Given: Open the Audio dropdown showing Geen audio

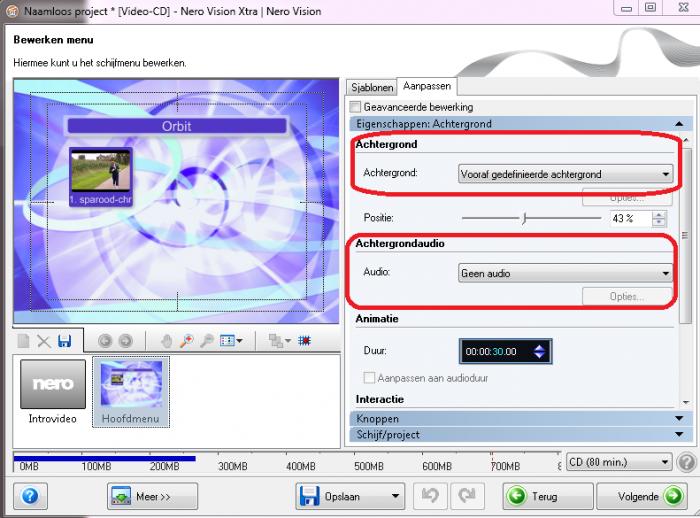Looking at the screenshot, I should [565, 273].
